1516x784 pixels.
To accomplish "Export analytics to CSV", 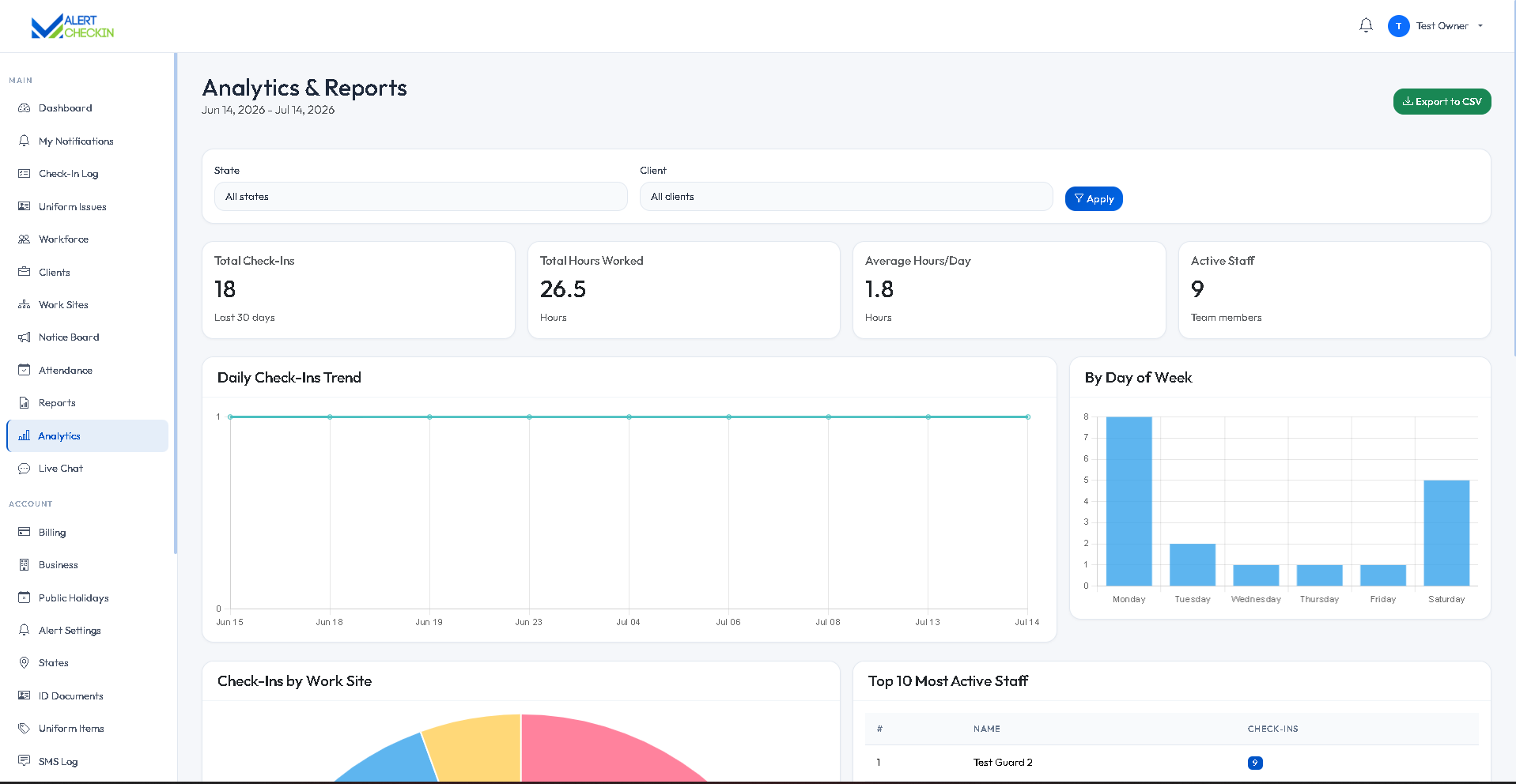I will (1442, 102).
